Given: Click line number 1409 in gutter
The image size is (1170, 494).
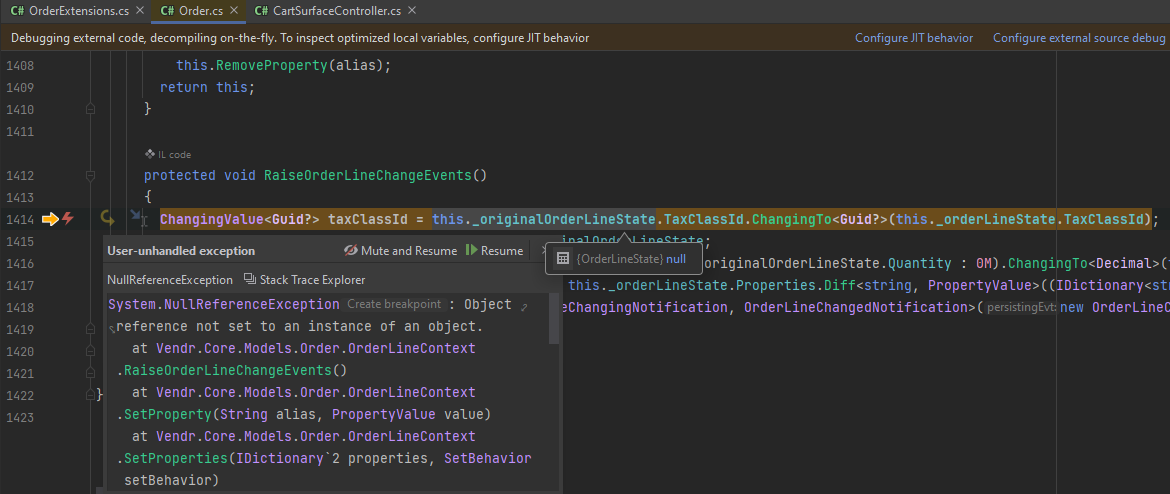Looking at the screenshot, I should pyautogui.click(x=20, y=87).
